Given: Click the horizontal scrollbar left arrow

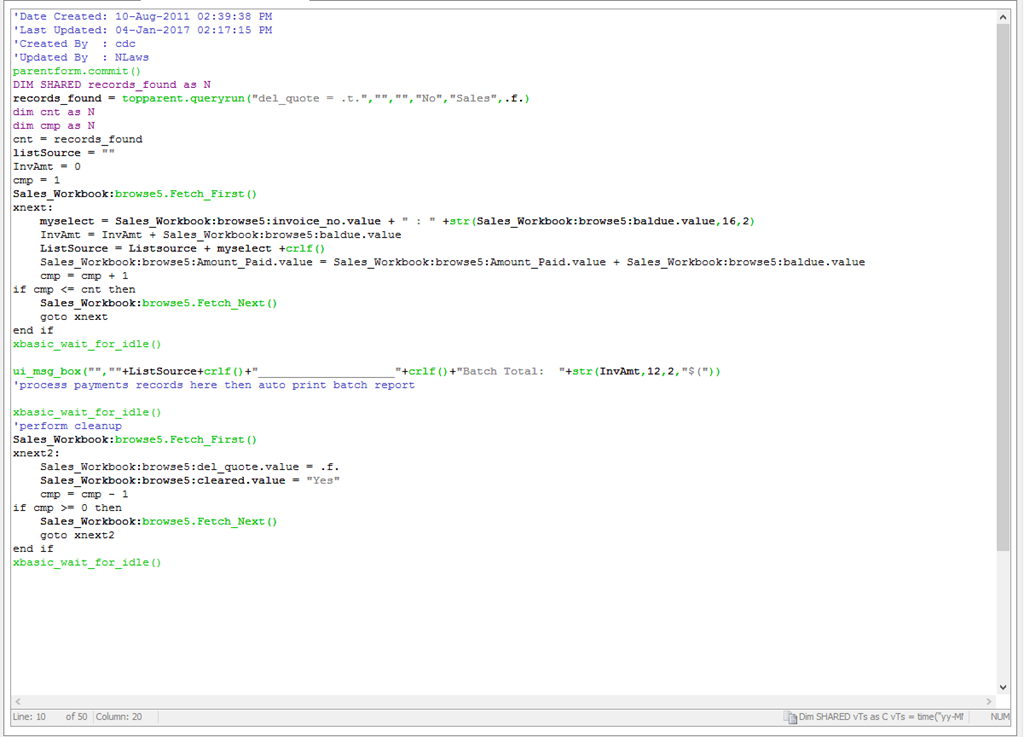Looking at the screenshot, I should point(17,701).
